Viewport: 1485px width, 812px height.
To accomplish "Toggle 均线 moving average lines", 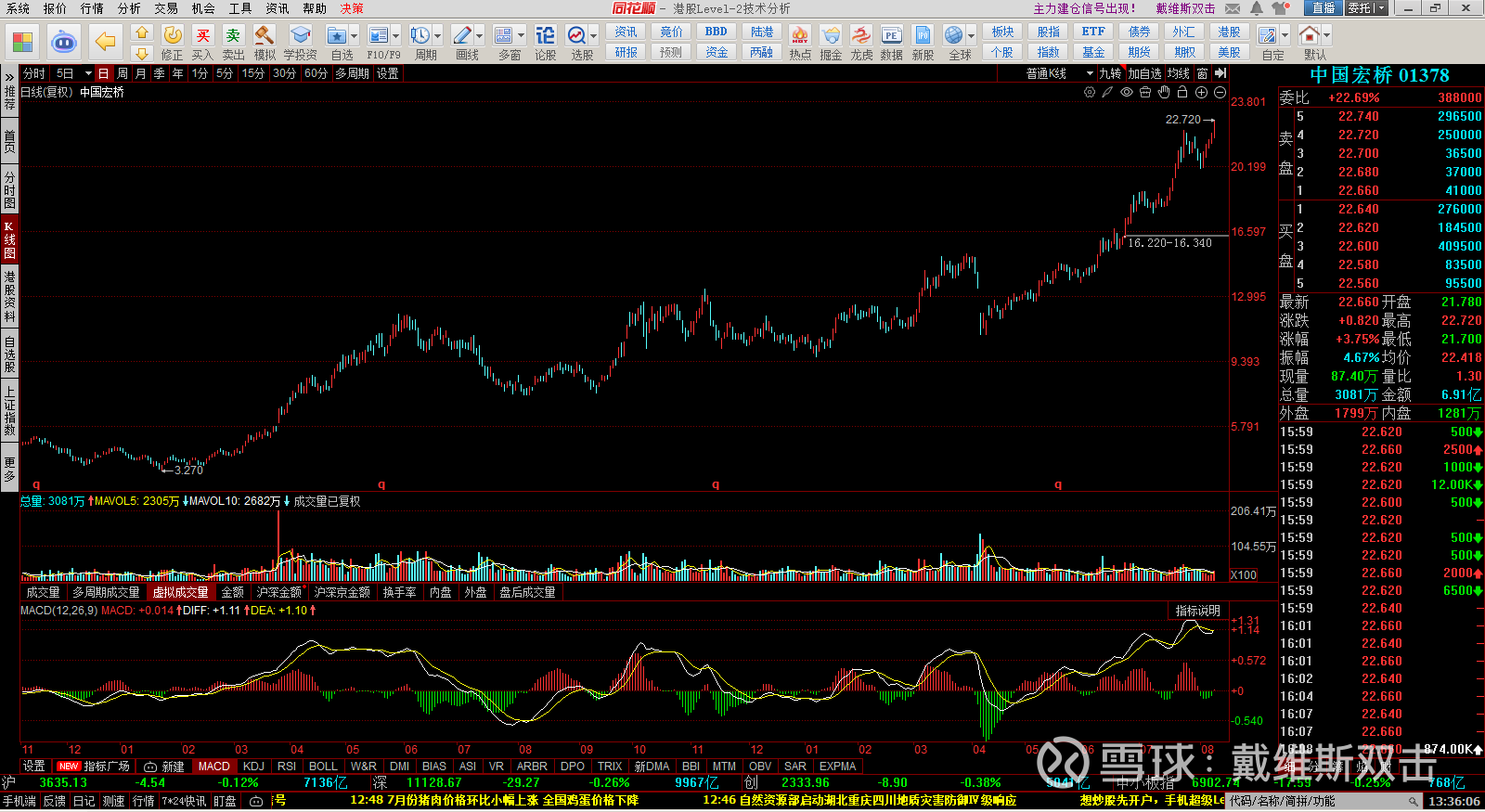I will click(x=1179, y=73).
